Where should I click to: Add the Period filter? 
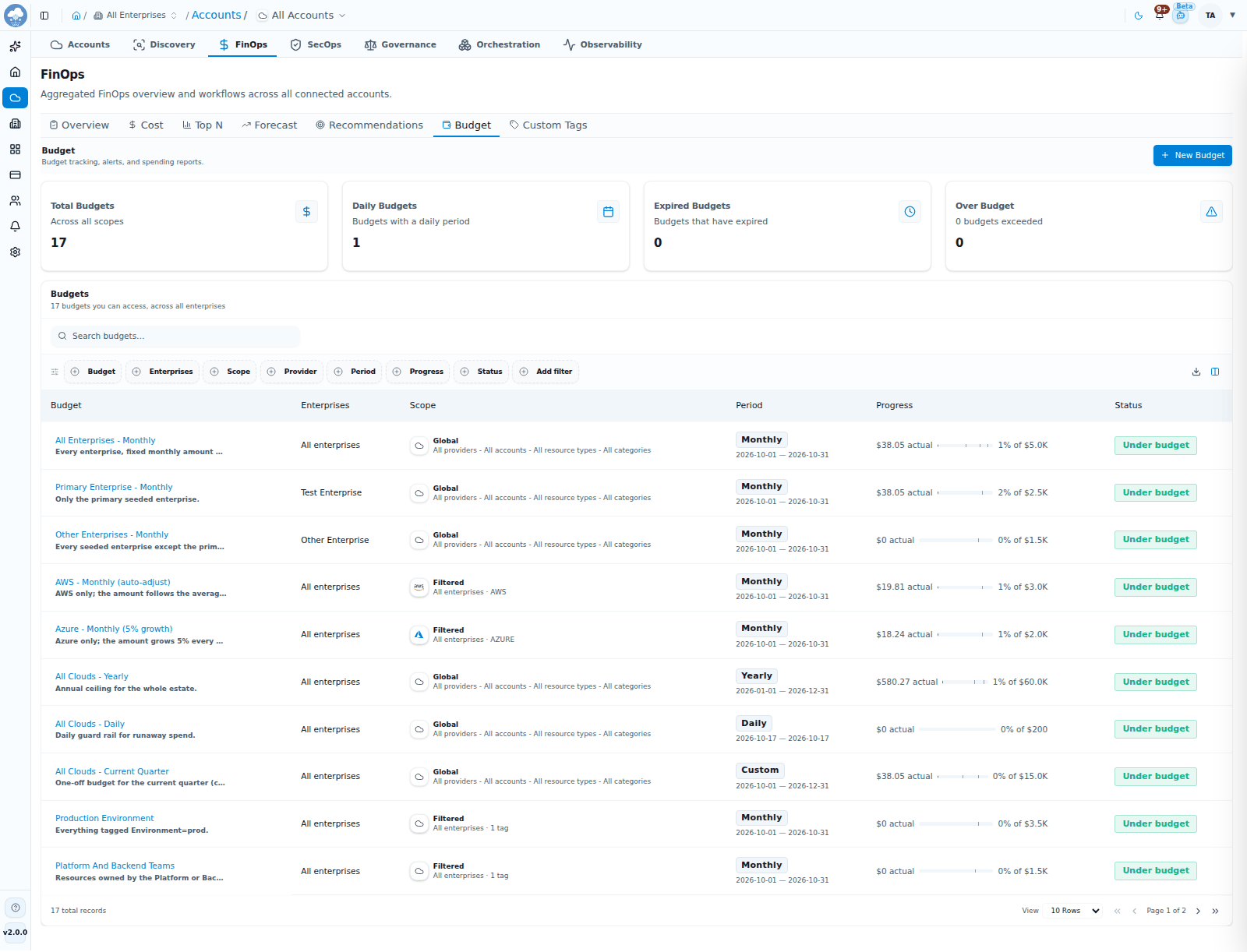(355, 372)
